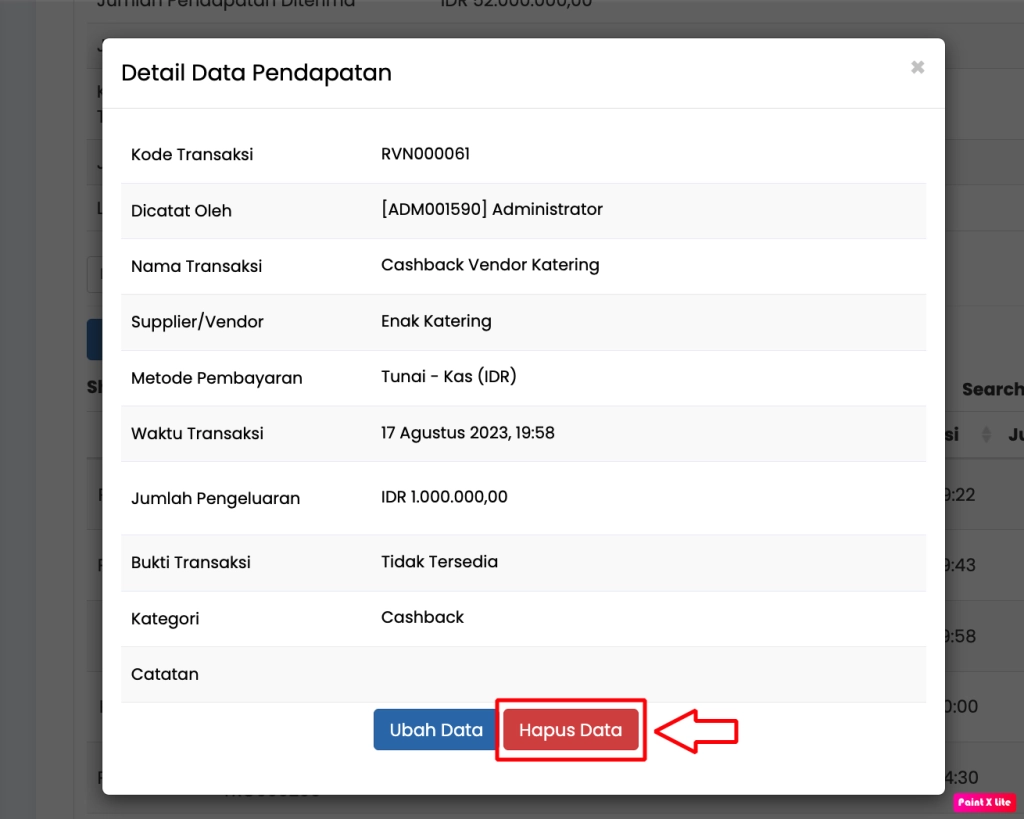The height and width of the screenshot is (819, 1024).
Task: Click the Search label behind the dialog
Action: pos(991,390)
